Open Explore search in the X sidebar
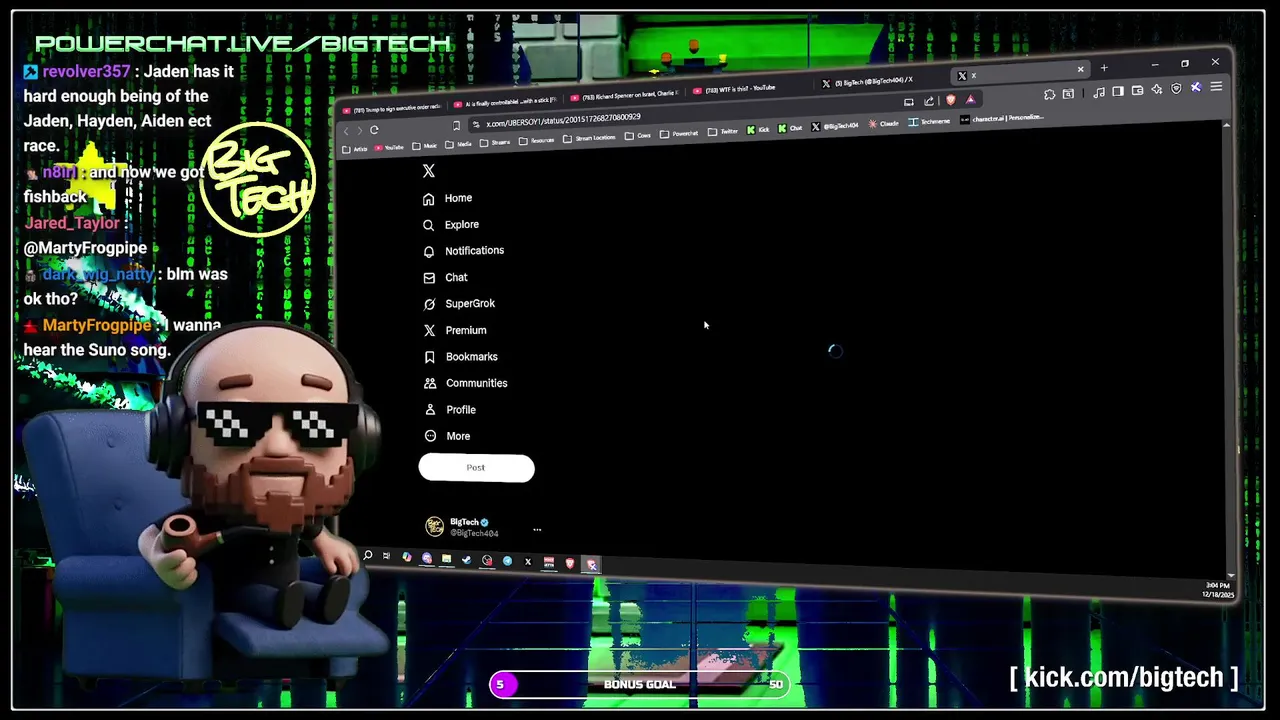Image resolution: width=1280 pixels, height=720 pixels. tap(450, 225)
